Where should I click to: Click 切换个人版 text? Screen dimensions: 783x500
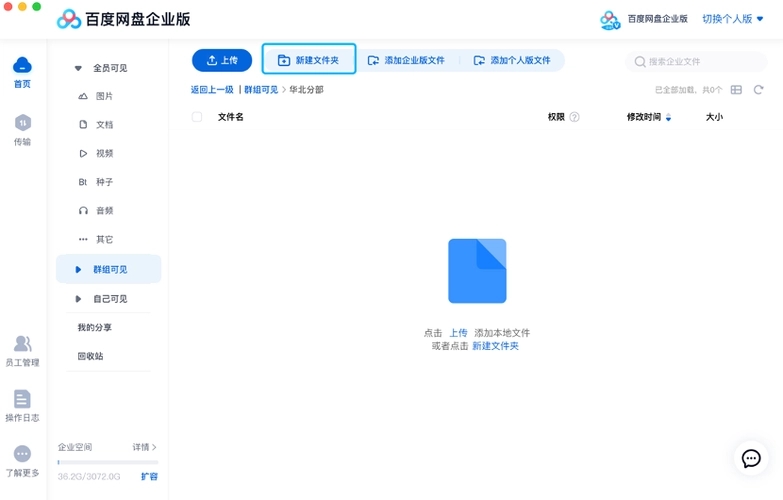click(x=727, y=19)
